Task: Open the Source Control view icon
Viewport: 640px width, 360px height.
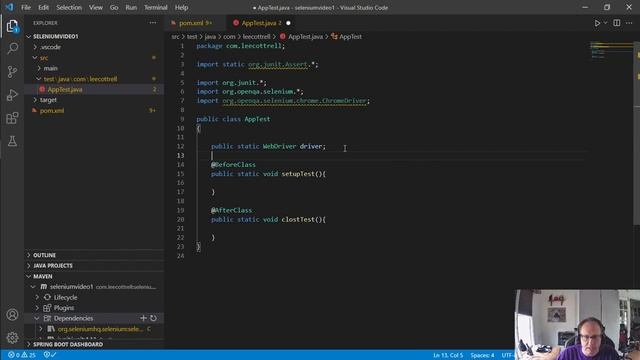Action: 12,72
